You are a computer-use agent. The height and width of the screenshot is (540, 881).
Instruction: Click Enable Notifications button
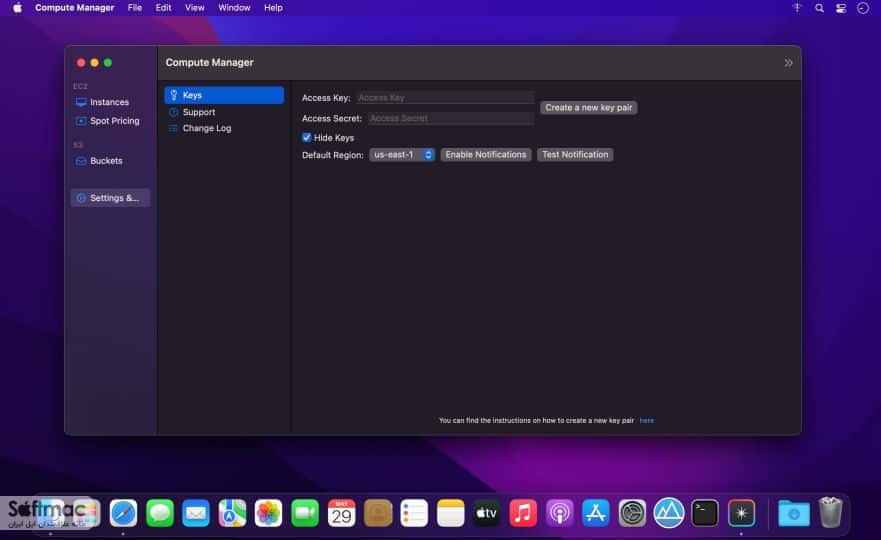485,155
